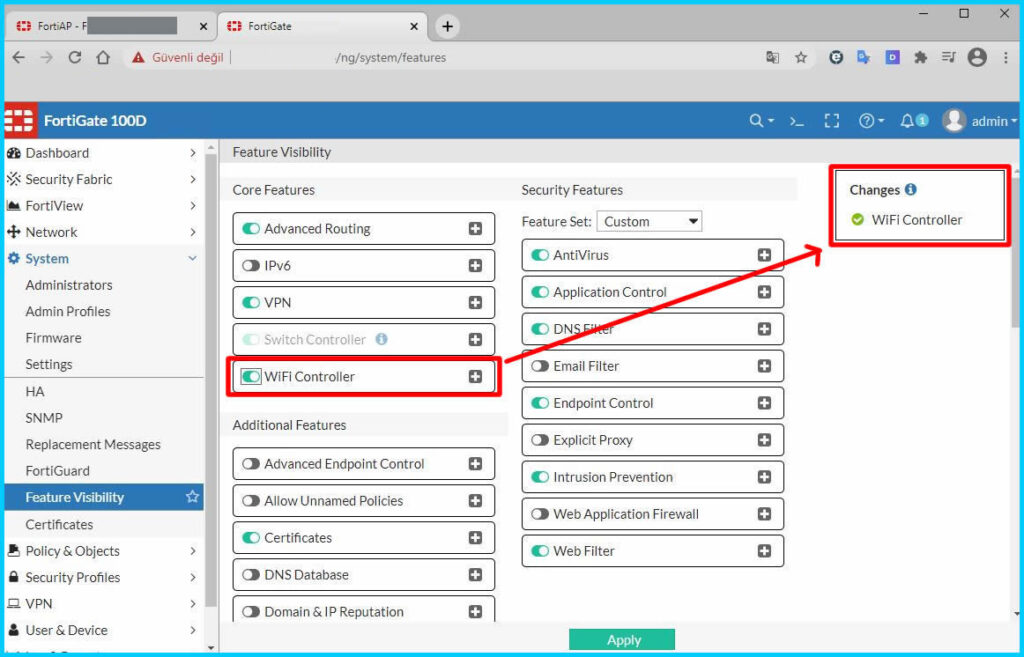1024x657 pixels.
Task: Disable the AntiVirus toggle
Action: (x=540, y=255)
